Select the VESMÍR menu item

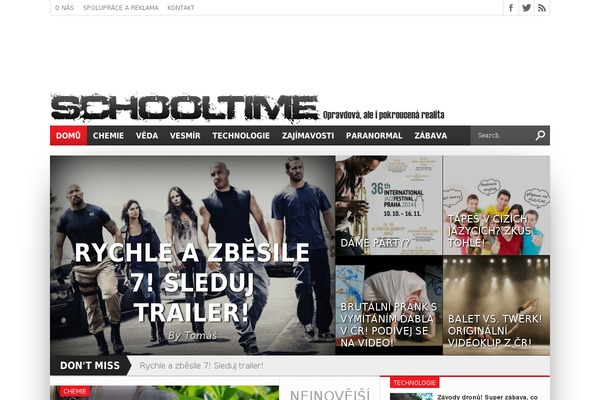[x=185, y=136]
